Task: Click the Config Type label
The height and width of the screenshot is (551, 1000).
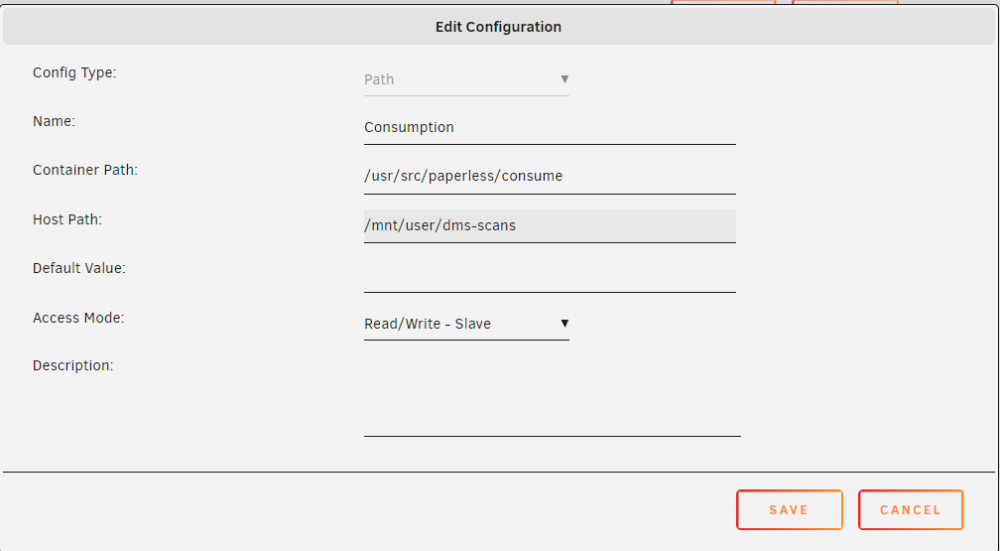Action: coord(75,73)
